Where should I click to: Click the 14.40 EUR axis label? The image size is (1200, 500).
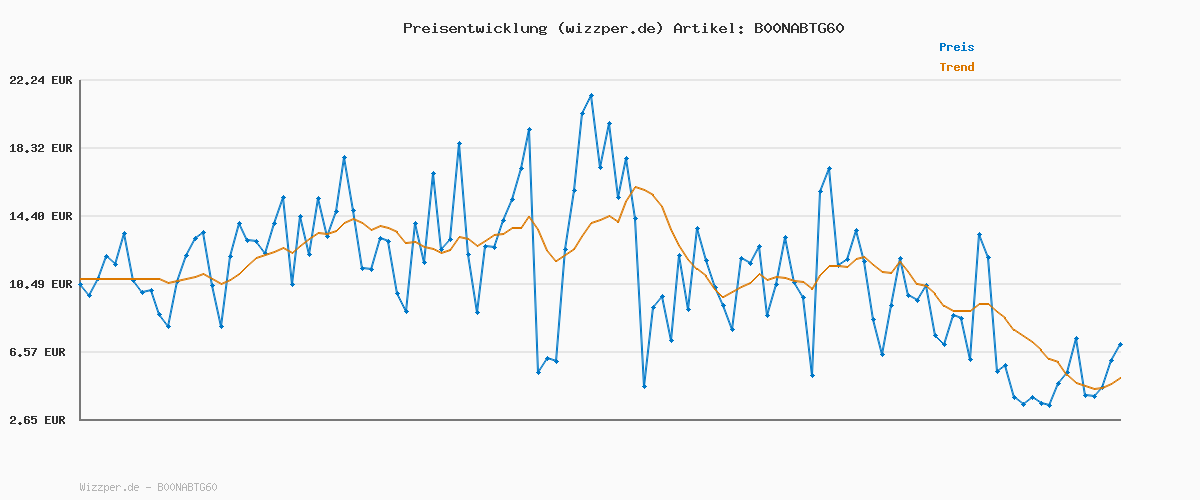point(40,216)
